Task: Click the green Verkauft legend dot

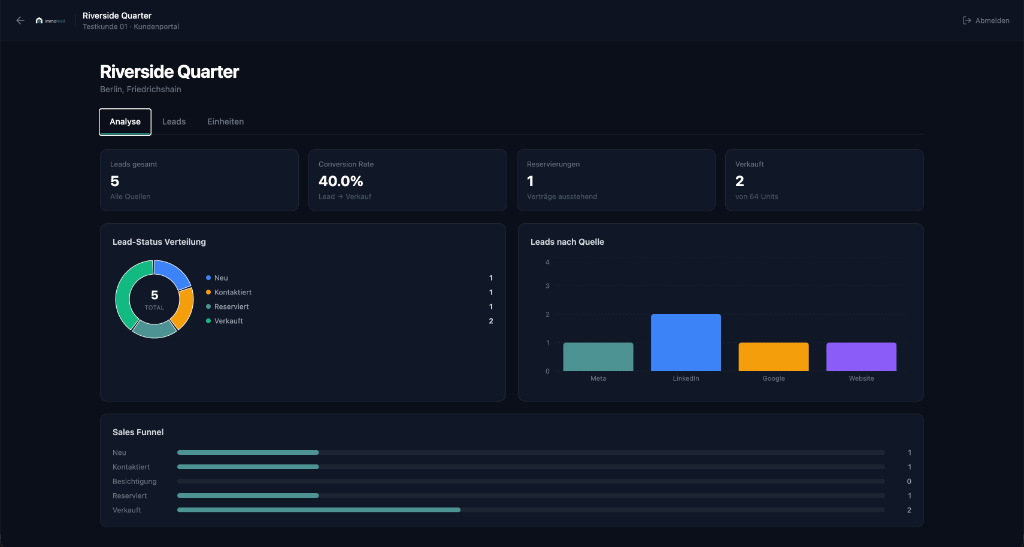Action: pyautogui.click(x=208, y=321)
